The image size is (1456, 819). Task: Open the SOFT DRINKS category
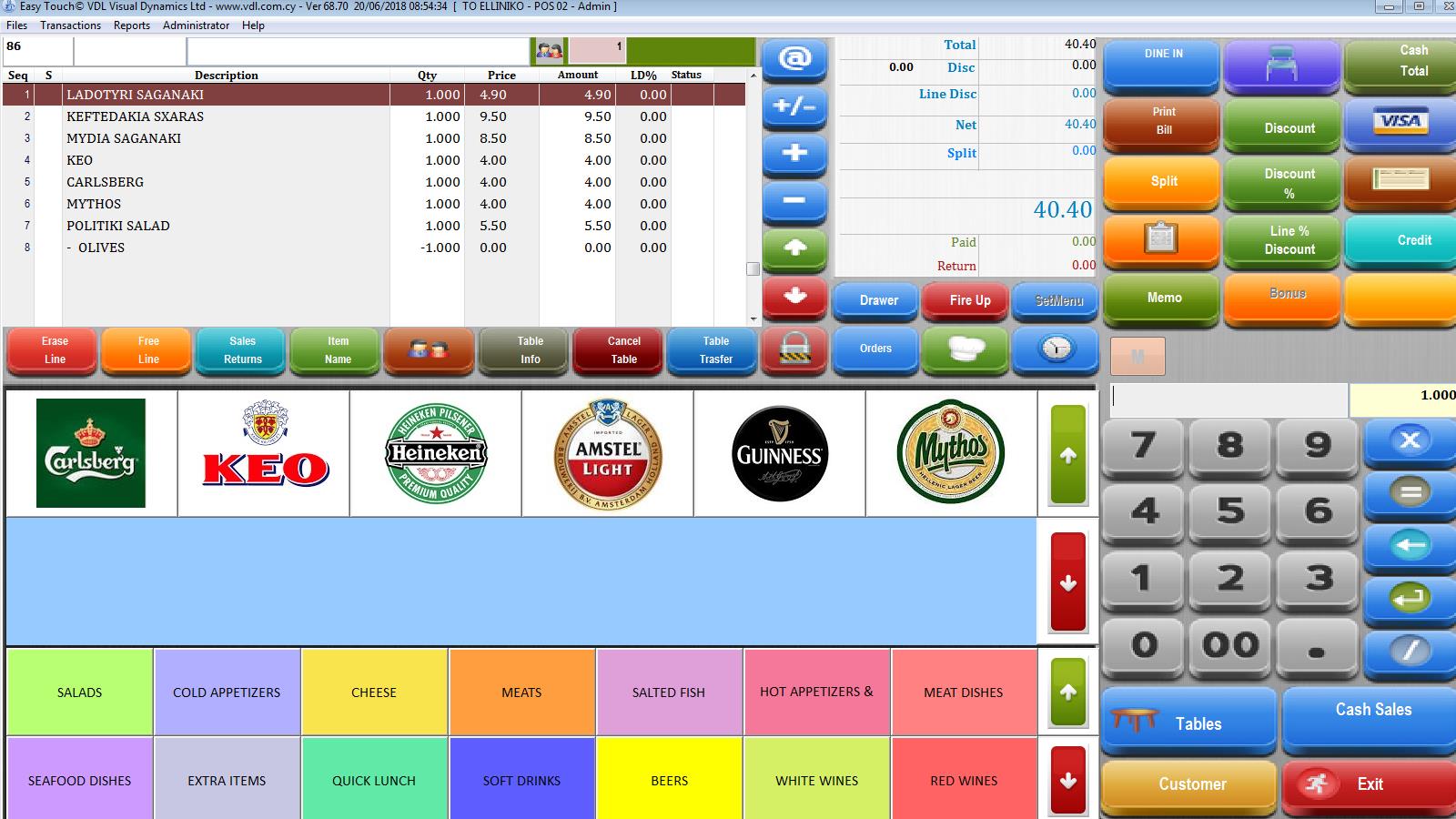tap(521, 781)
